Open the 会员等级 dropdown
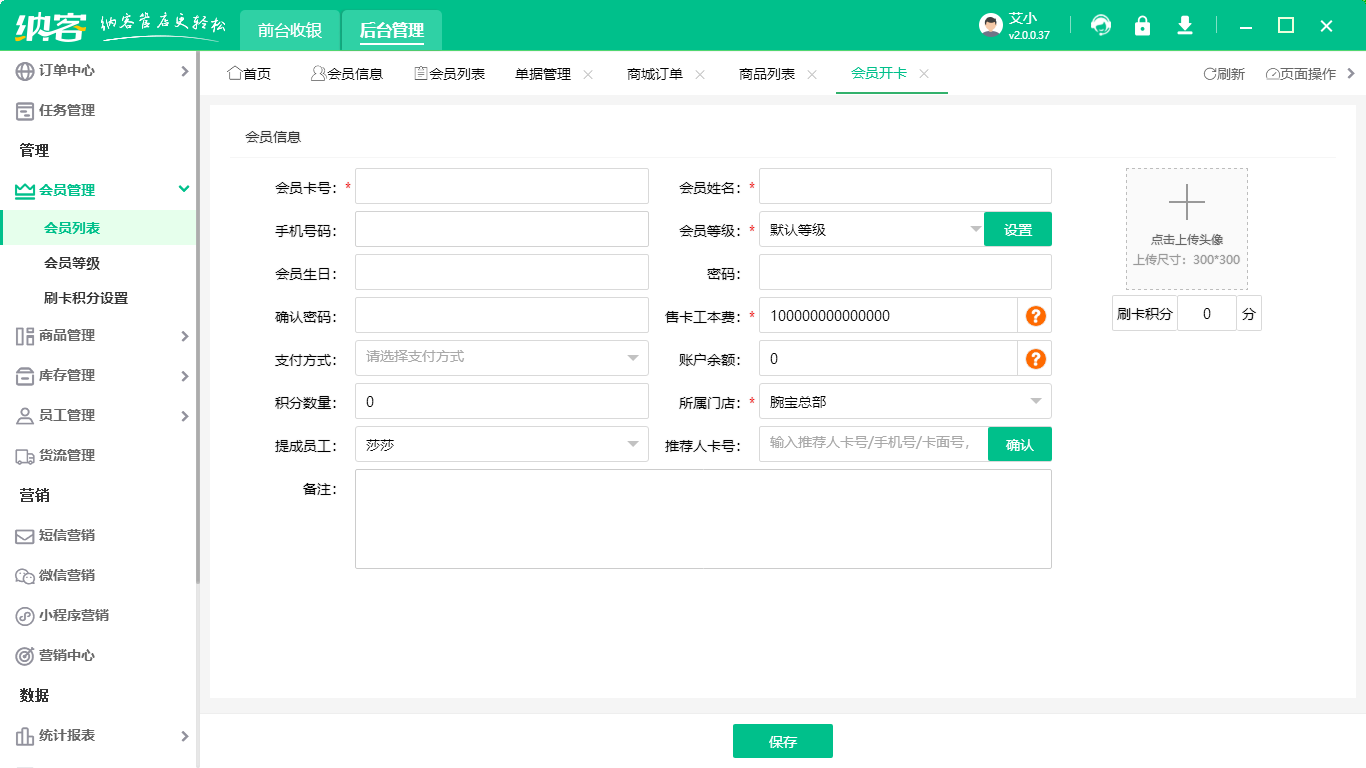 tap(871, 229)
